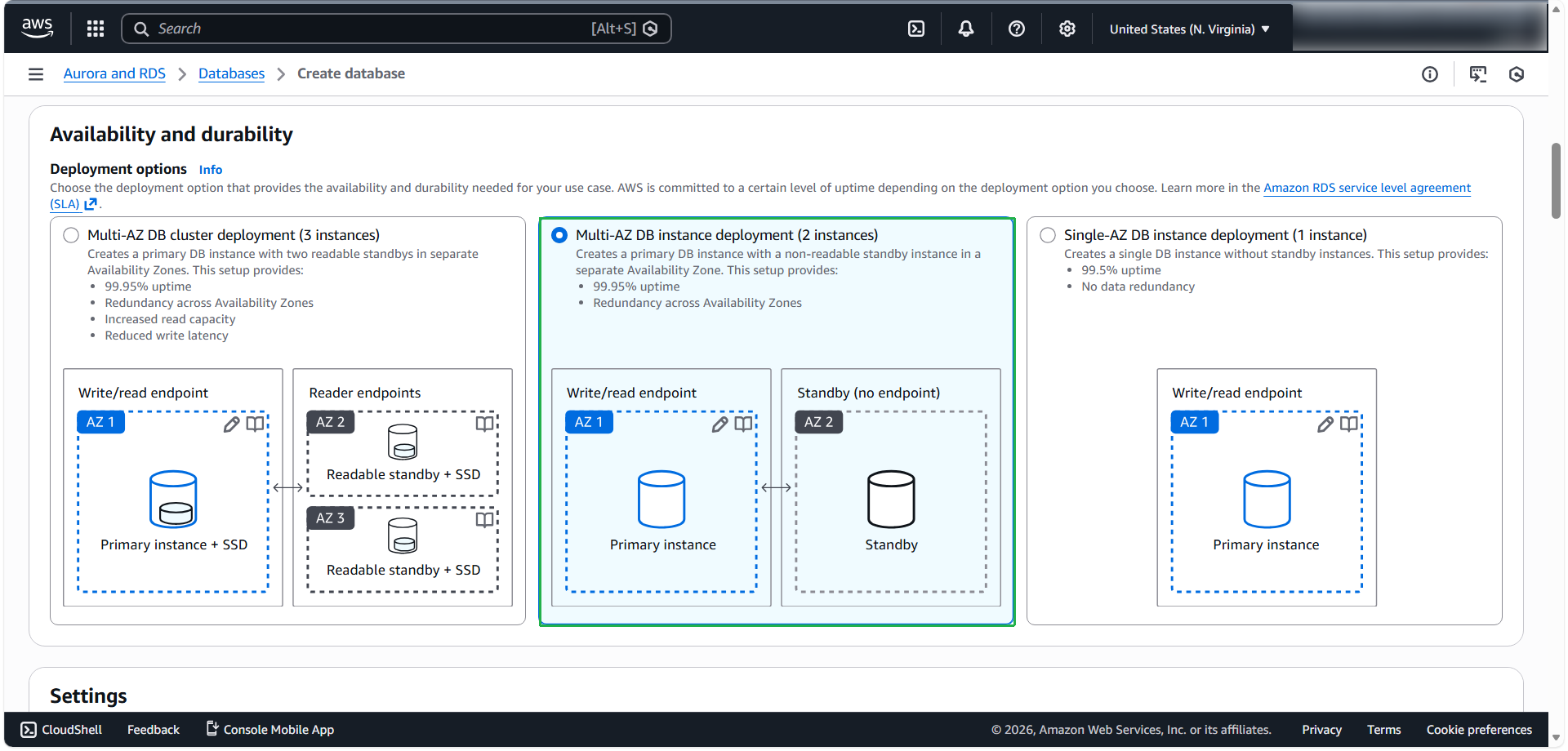Click the AZ 1 book icon in the cluster diagram

[256, 424]
